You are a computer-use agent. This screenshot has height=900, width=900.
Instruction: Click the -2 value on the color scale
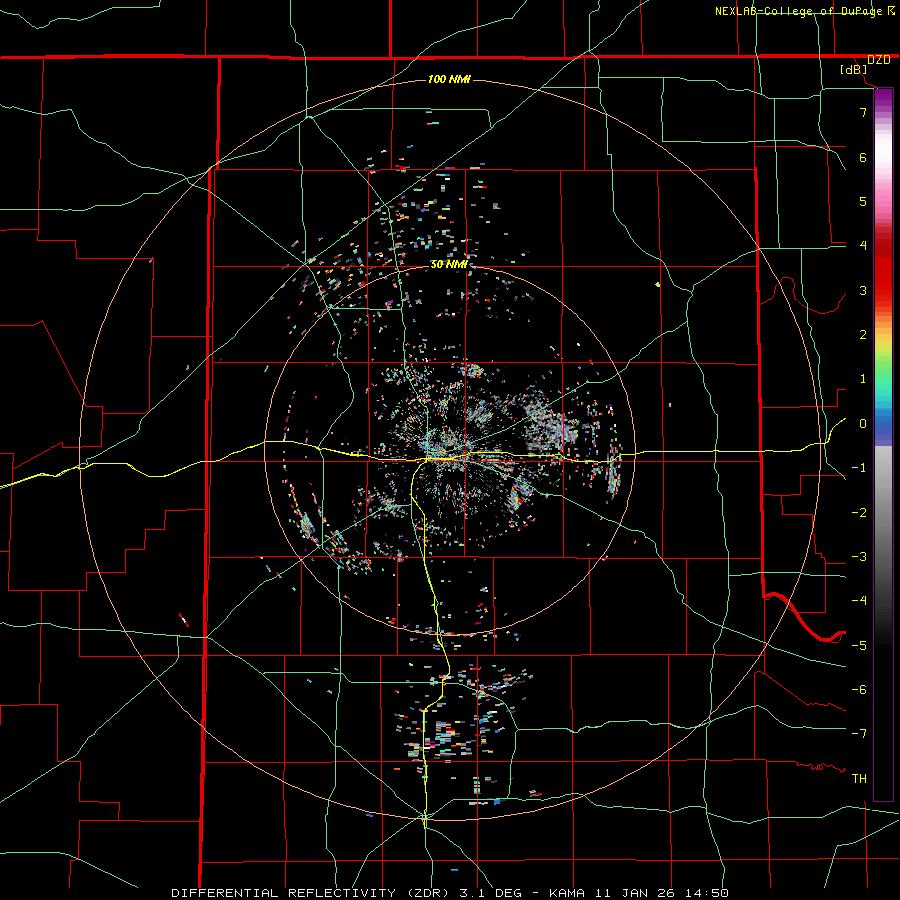tap(859, 513)
